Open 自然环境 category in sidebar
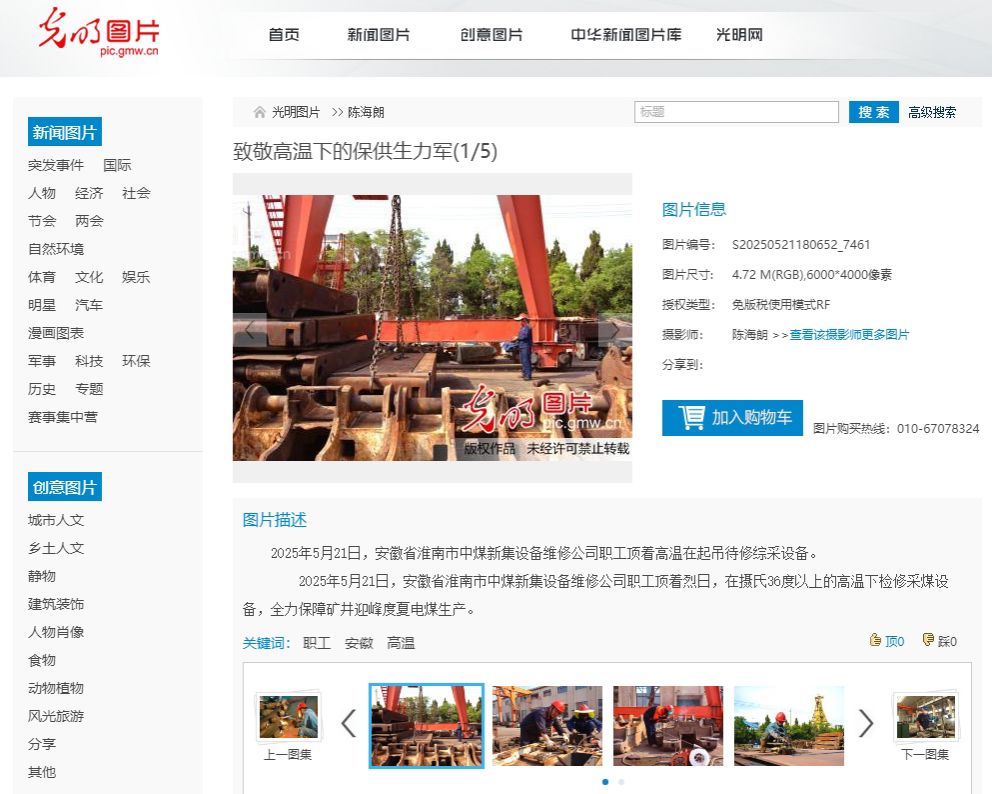The width and height of the screenshot is (992, 794). pyautogui.click(x=56, y=249)
